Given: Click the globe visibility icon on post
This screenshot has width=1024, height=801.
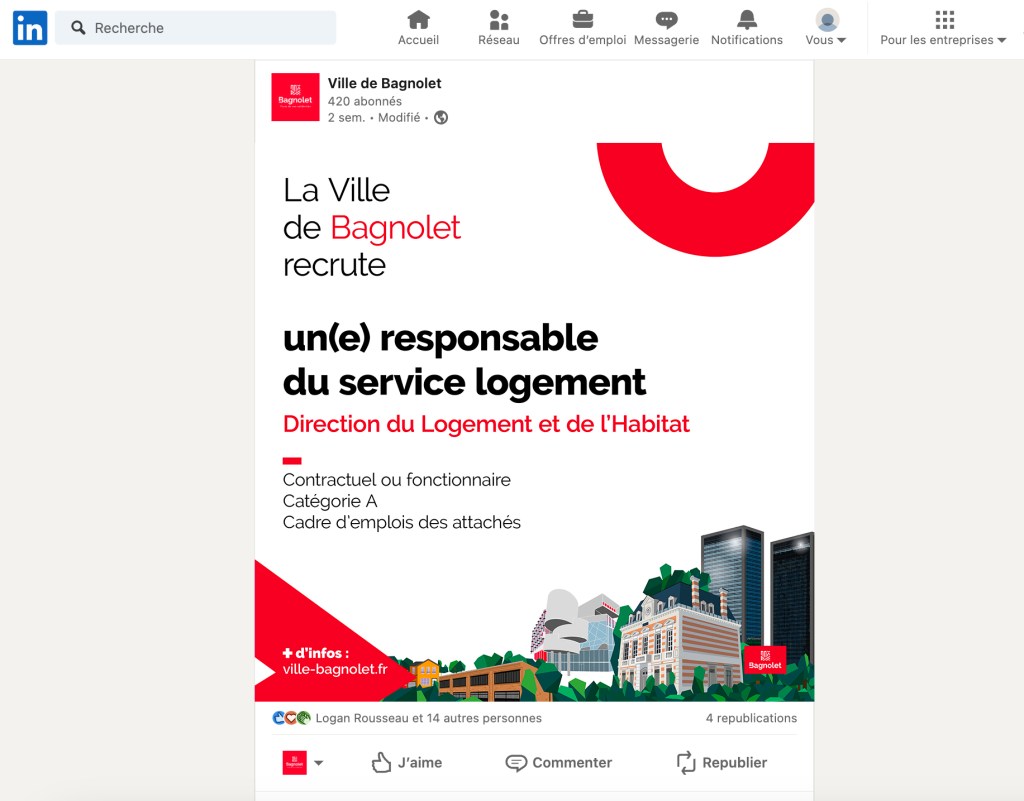Looking at the screenshot, I should (x=441, y=117).
